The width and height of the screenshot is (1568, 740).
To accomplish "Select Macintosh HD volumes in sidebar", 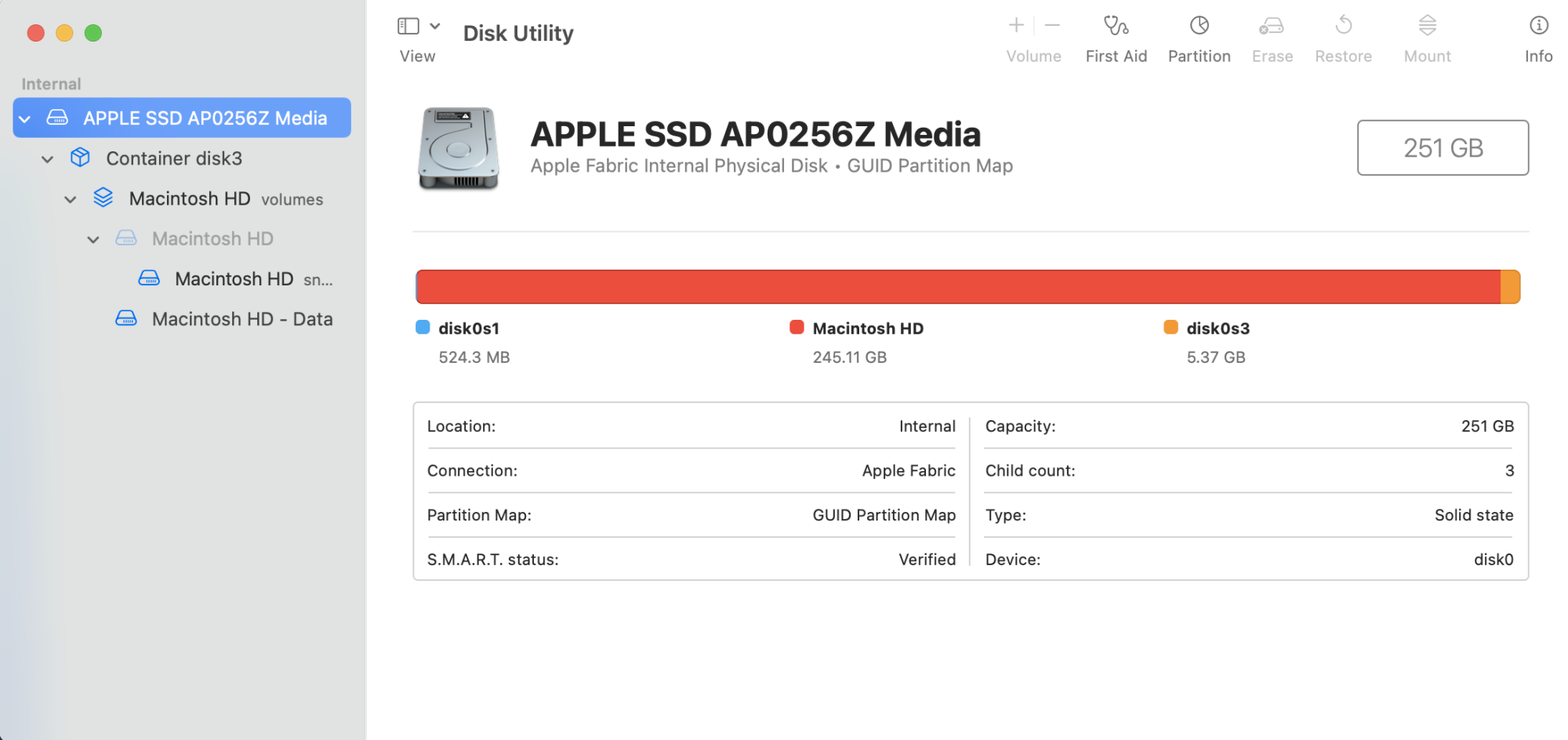I will (x=182, y=198).
